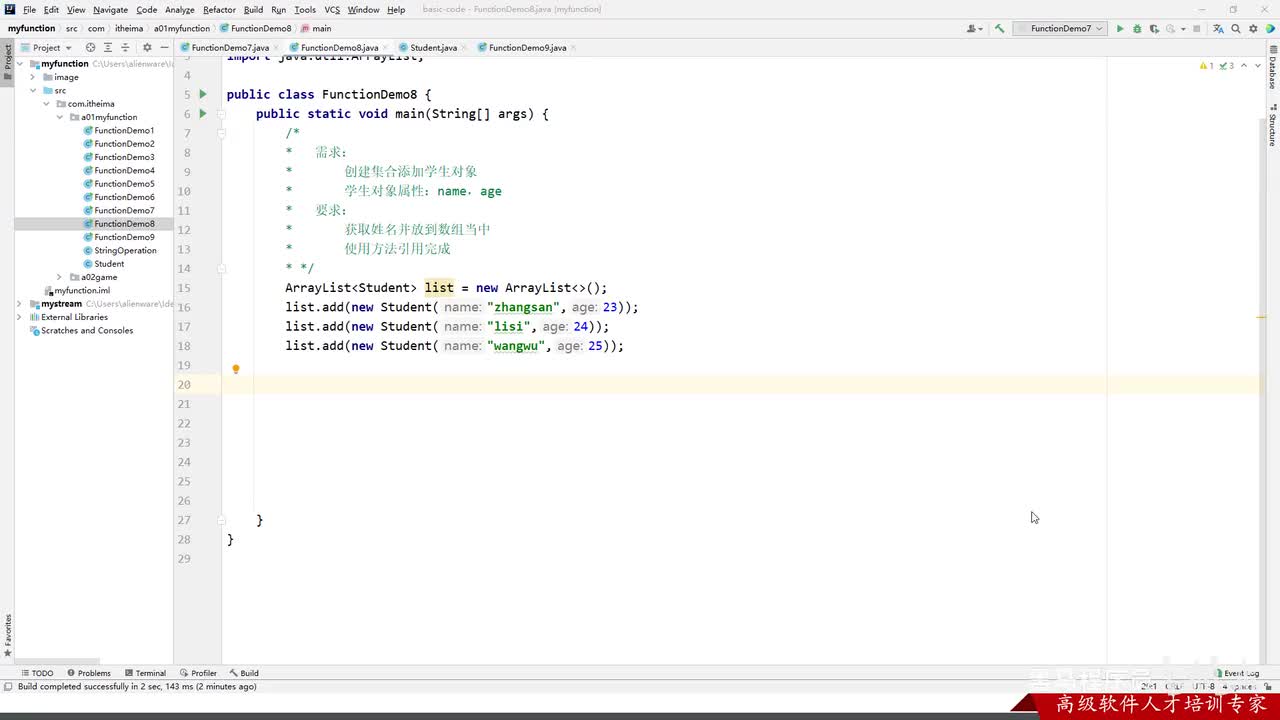Click the orange warning marker on editor scrollbar
The width and height of the screenshot is (1280, 720).
tap(1262, 318)
